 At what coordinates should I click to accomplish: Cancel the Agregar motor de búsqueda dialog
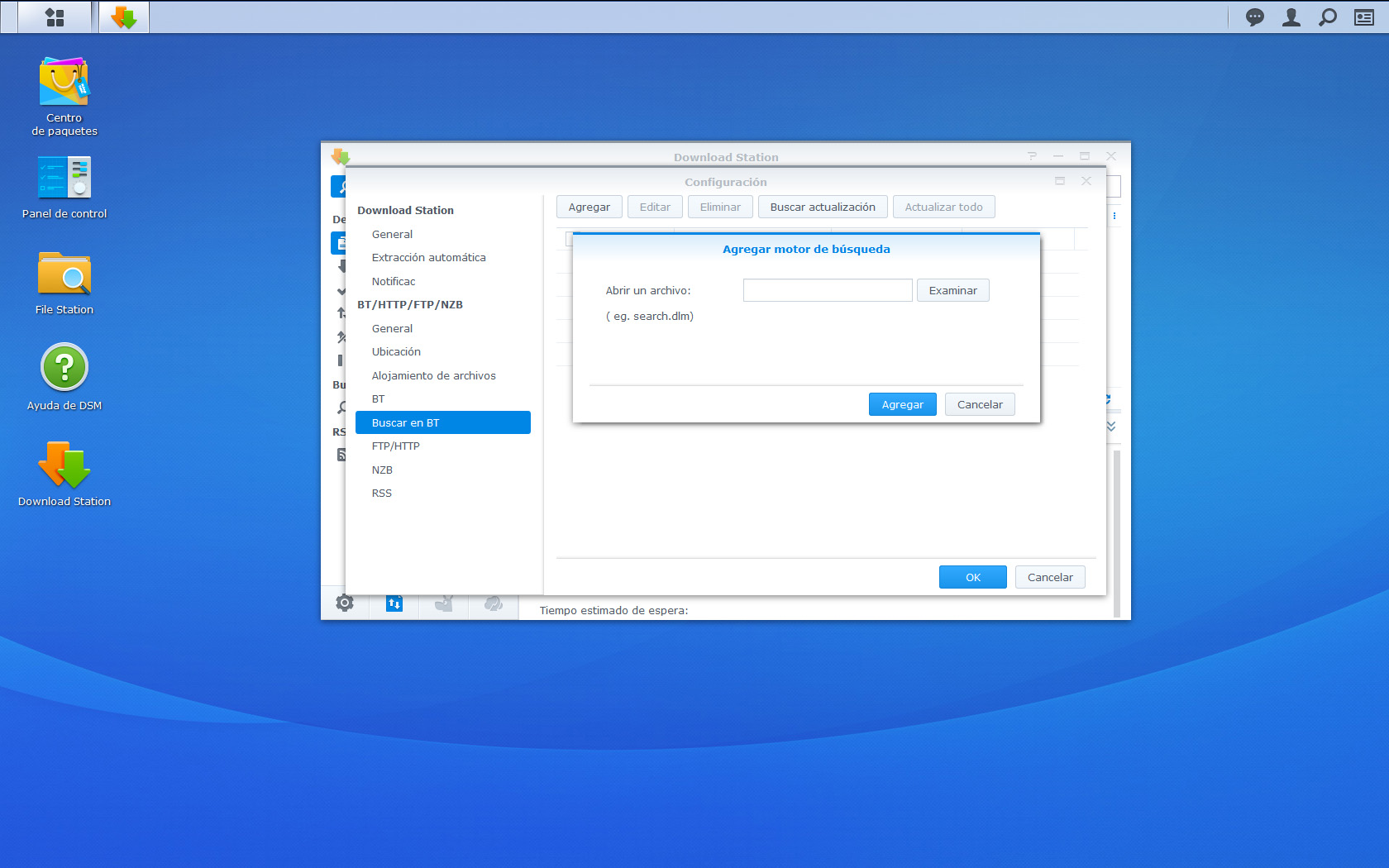tap(980, 404)
